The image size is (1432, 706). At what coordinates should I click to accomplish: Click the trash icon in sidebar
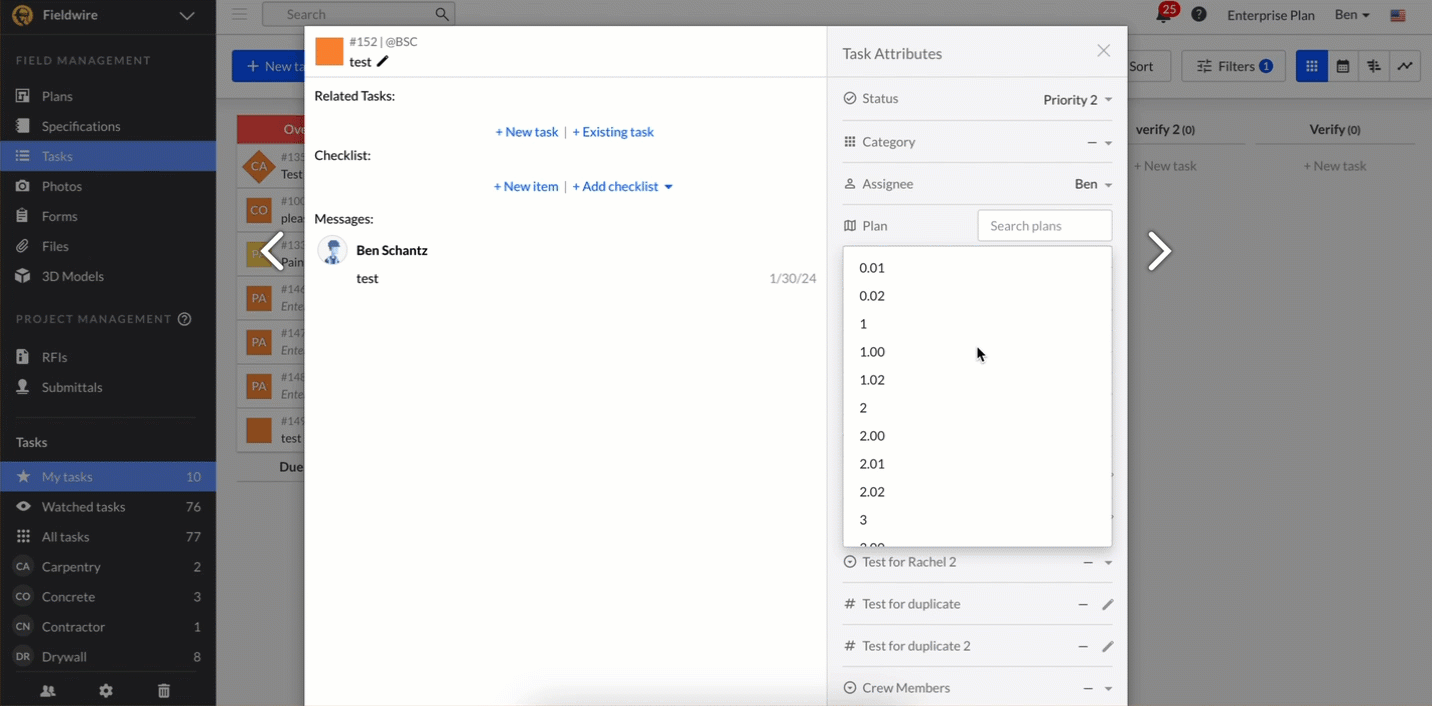click(164, 691)
